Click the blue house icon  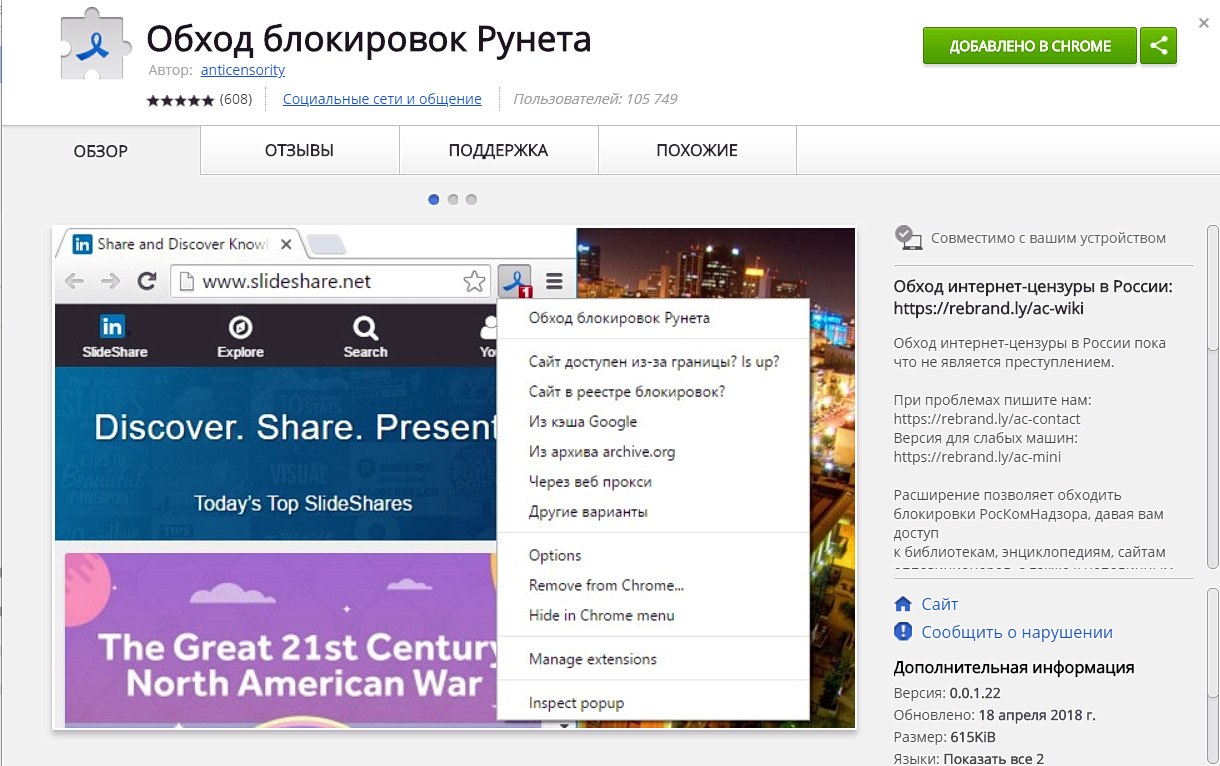(x=903, y=604)
